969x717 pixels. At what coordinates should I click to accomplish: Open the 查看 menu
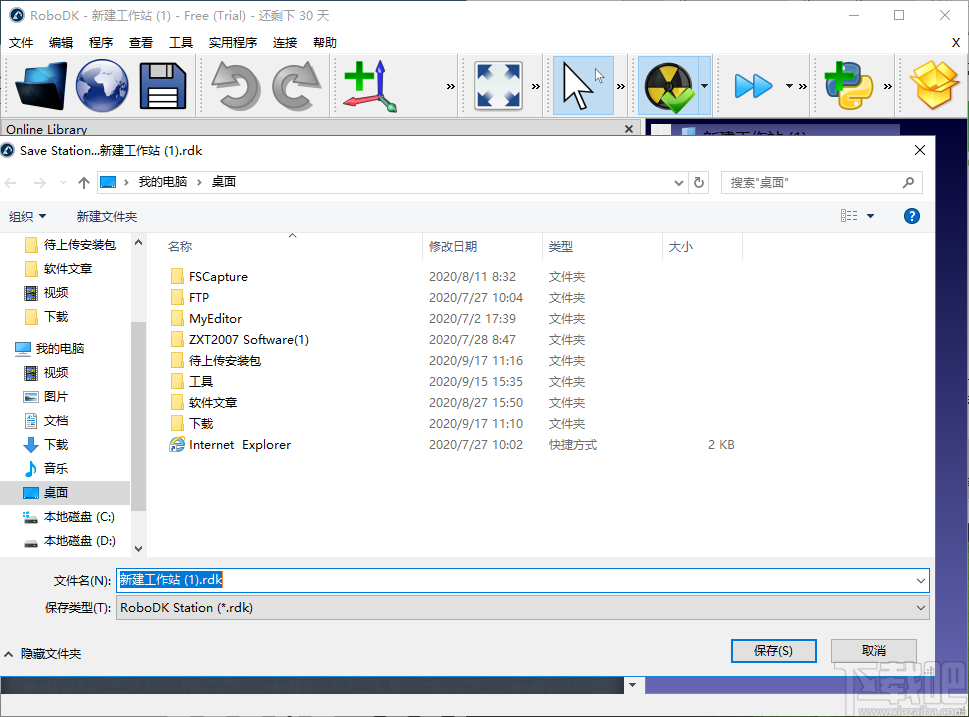[141, 43]
